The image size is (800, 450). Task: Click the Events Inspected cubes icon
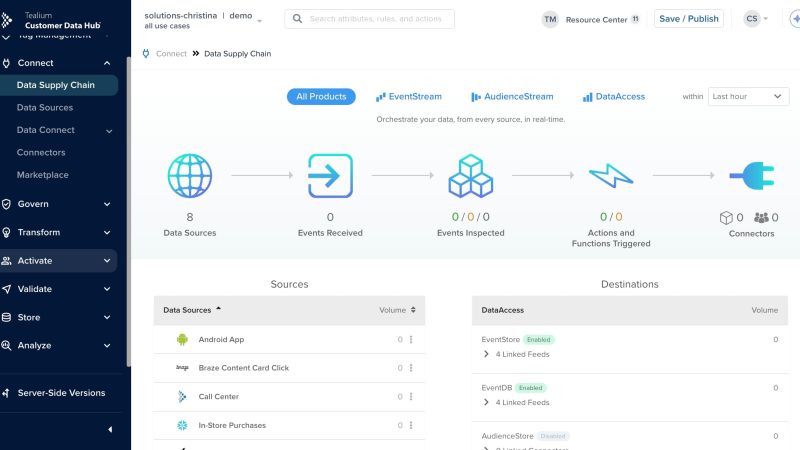(x=470, y=176)
